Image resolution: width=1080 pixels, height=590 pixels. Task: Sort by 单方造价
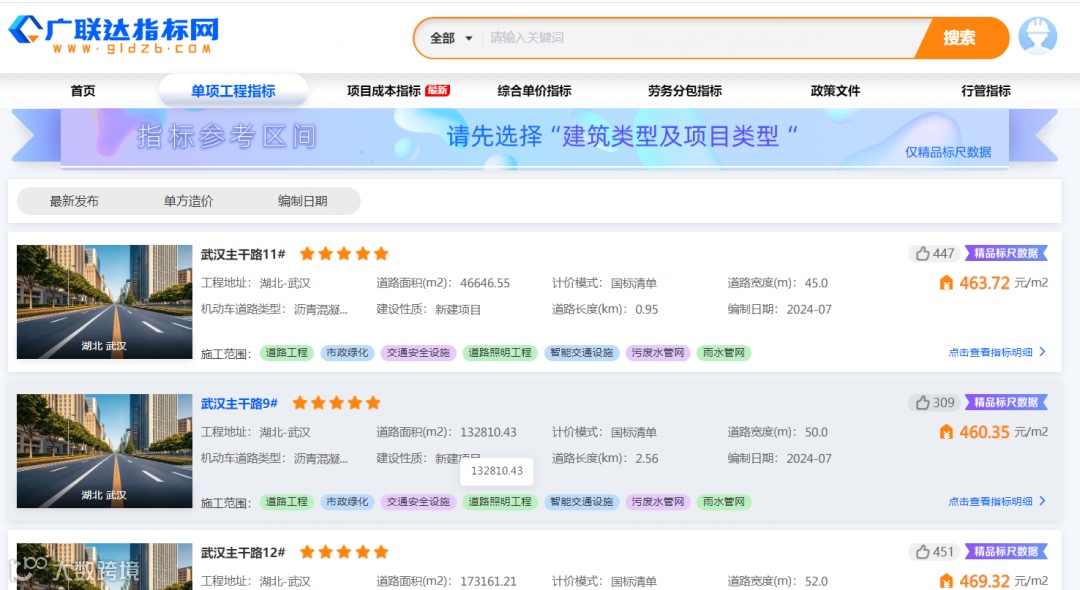188,201
